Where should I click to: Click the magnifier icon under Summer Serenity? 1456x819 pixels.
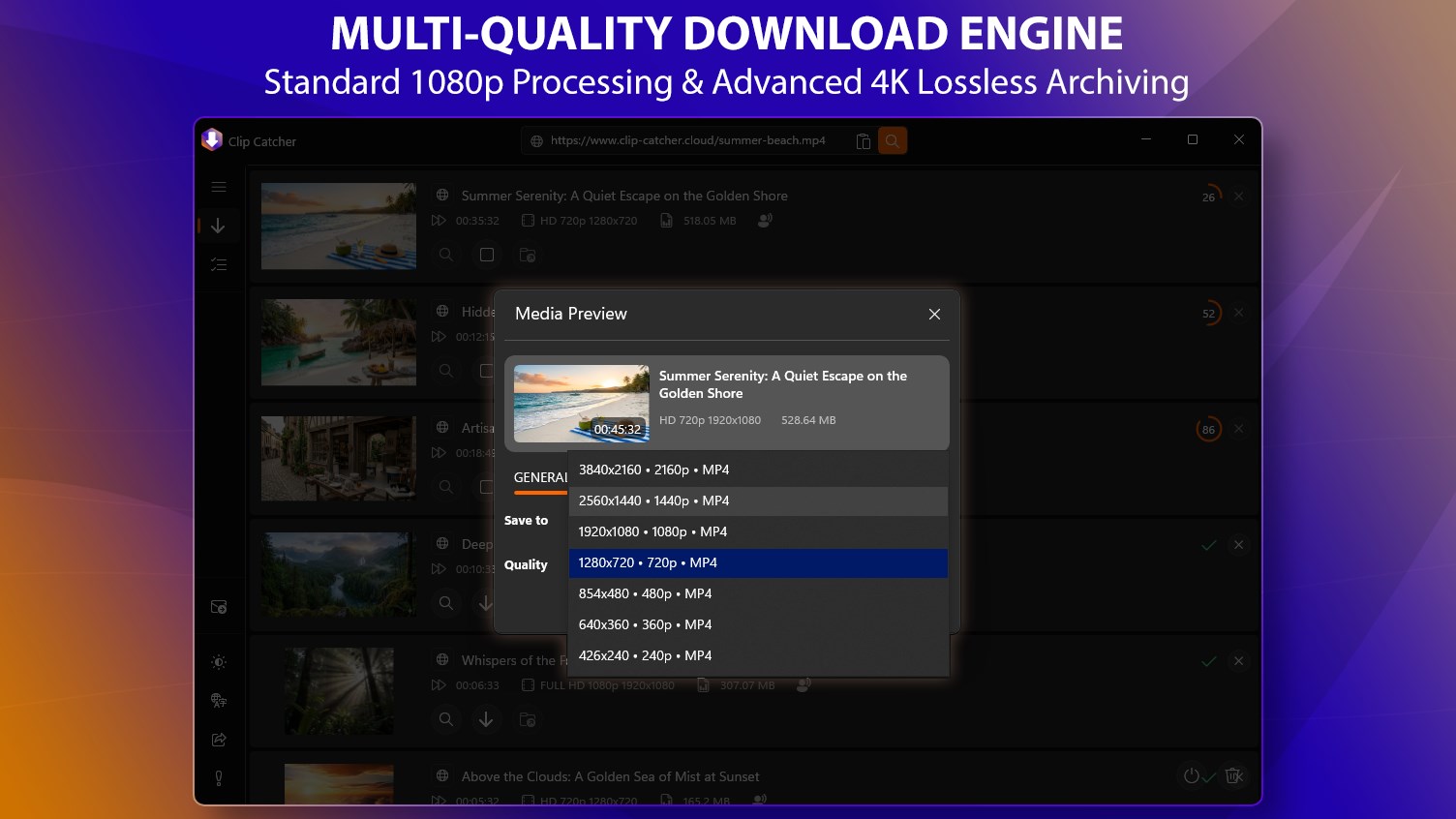[445, 255]
